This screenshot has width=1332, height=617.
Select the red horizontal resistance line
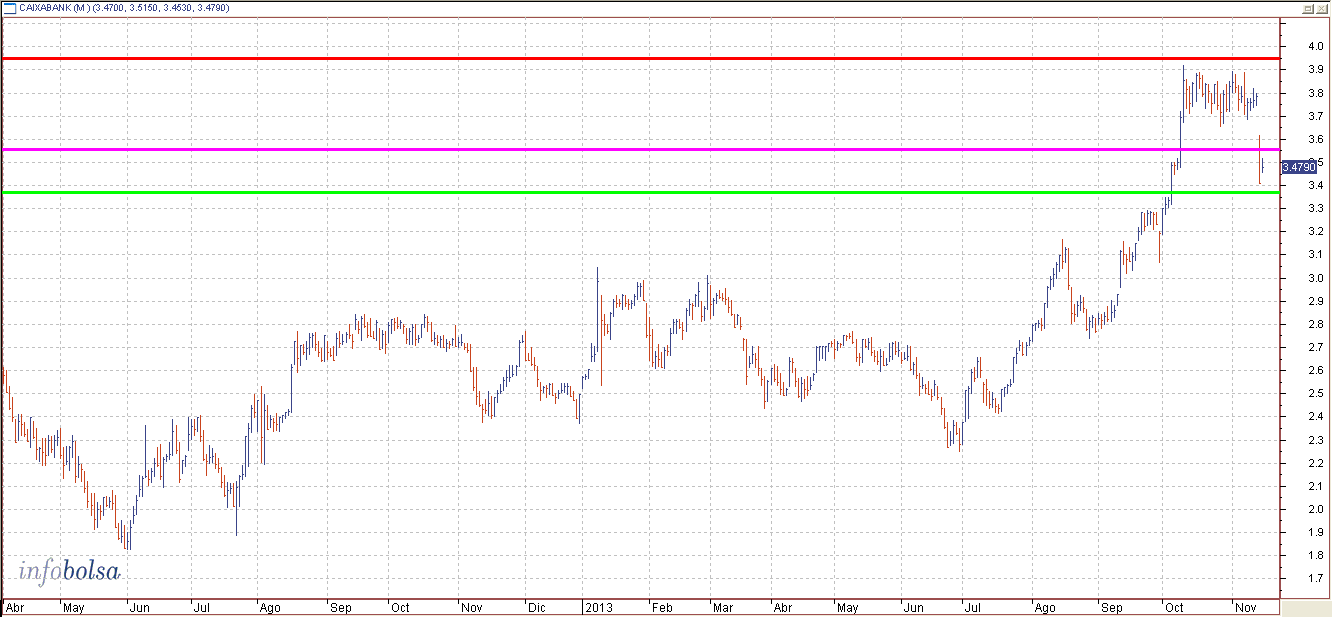tap(640, 58)
